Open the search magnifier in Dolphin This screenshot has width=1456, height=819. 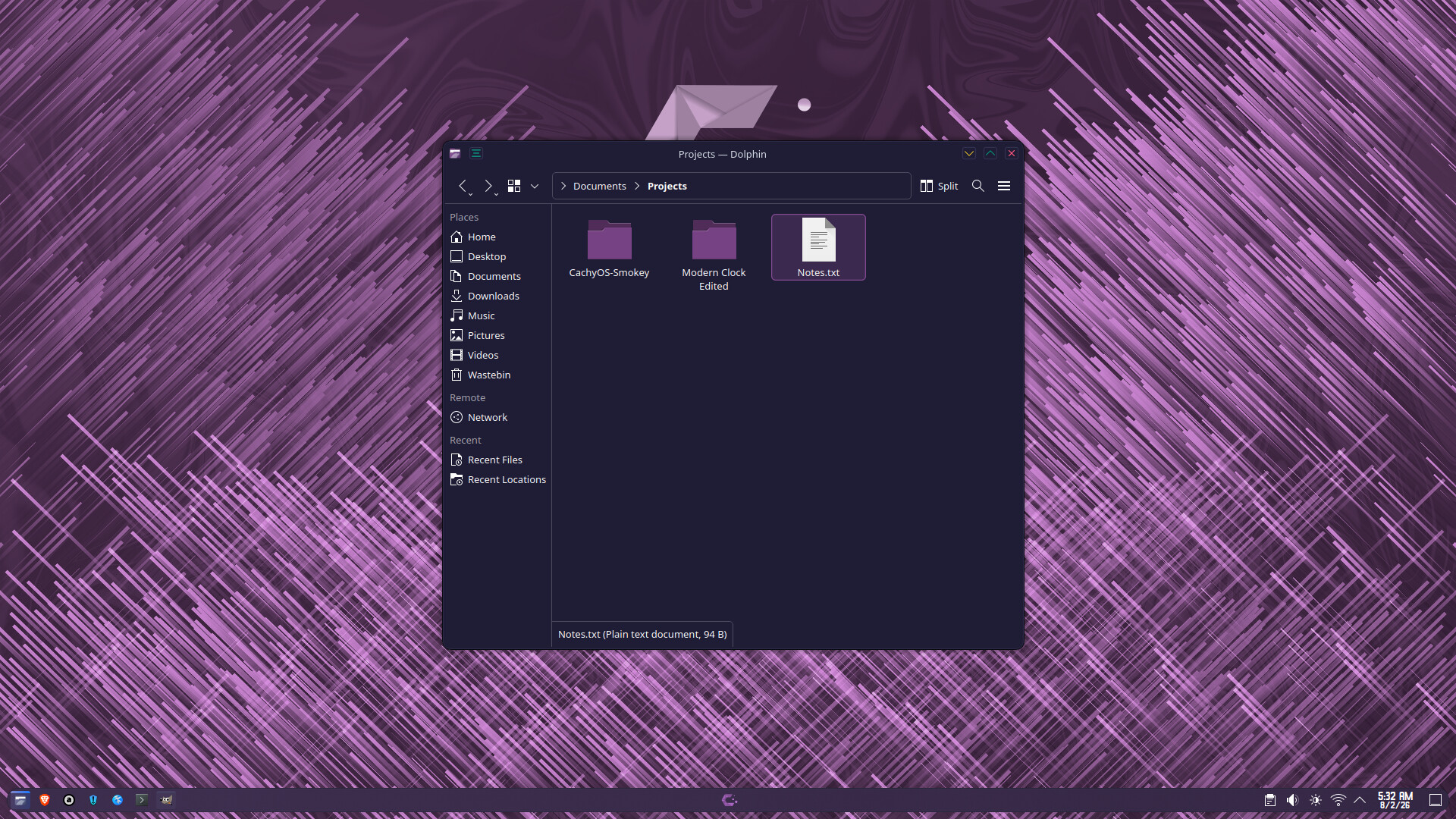978,186
